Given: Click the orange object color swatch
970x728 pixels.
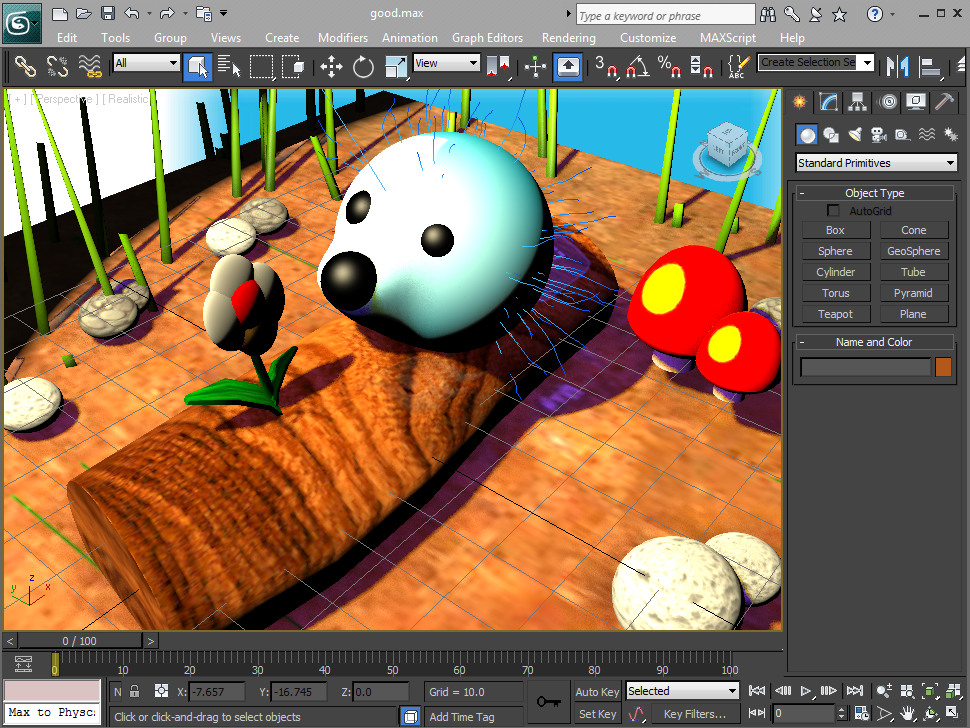Looking at the screenshot, I should click(943, 367).
